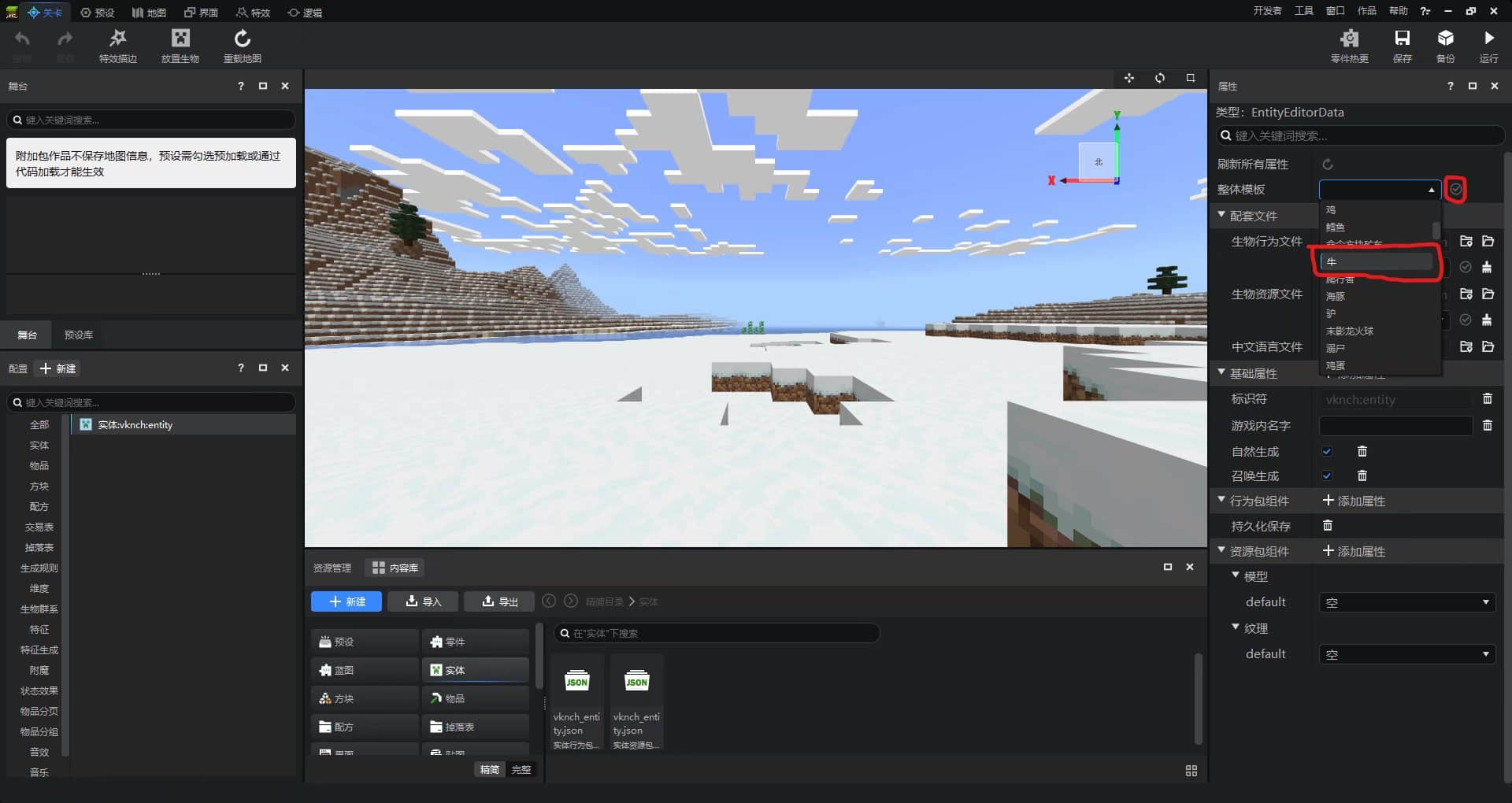The height and width of the screenshot is (803, 1512).
Task: Collapse the 资源包组件 section
Action: pyautogui.click(x=1221, y=550)
